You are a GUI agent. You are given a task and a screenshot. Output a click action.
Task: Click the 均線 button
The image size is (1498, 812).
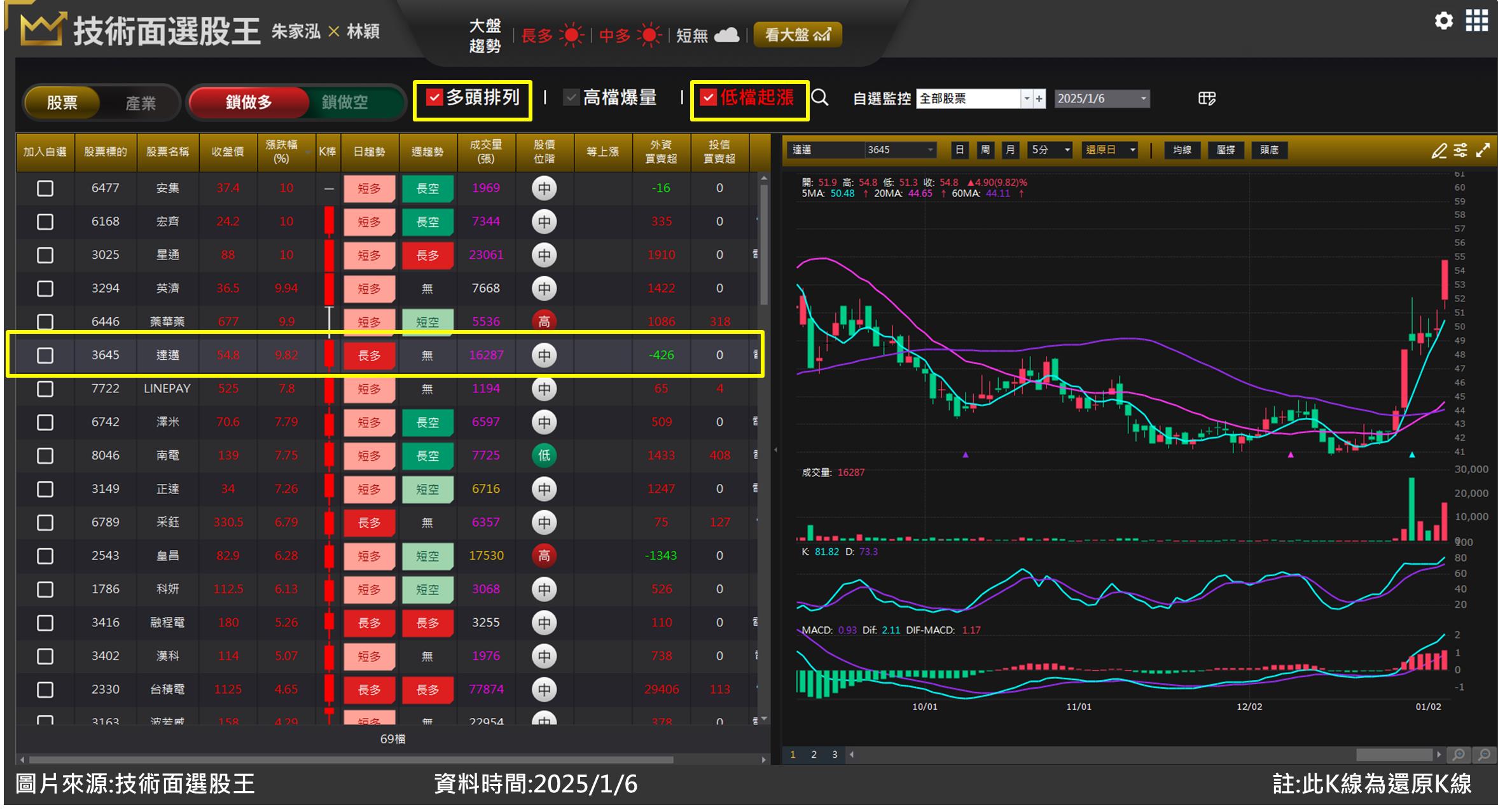click(1182, 150)
